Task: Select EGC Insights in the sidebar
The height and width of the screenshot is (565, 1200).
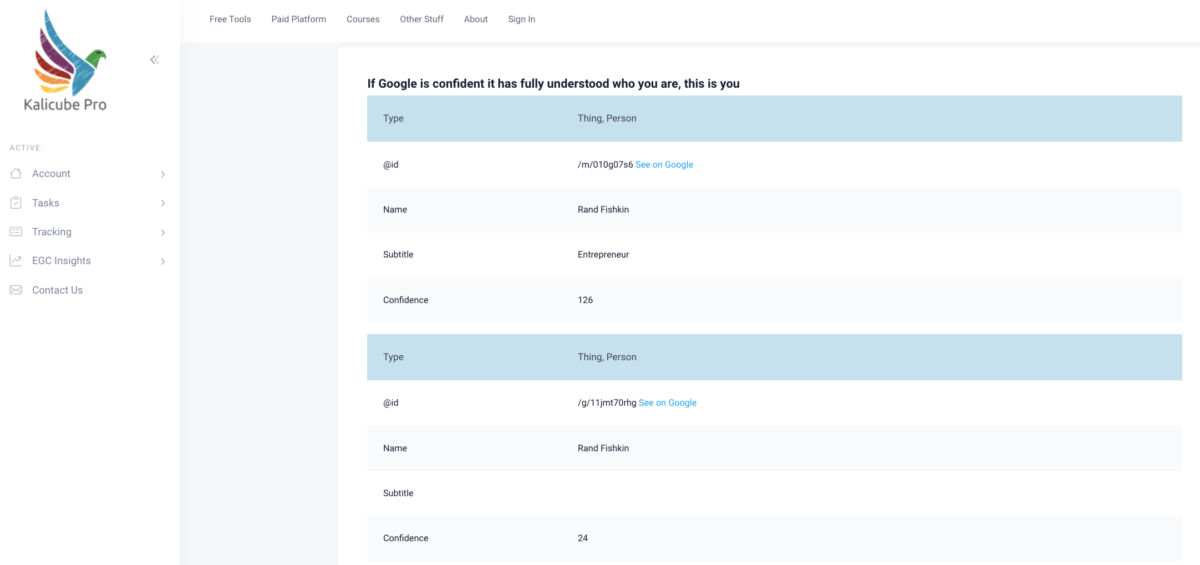Action: coord(61,261)
